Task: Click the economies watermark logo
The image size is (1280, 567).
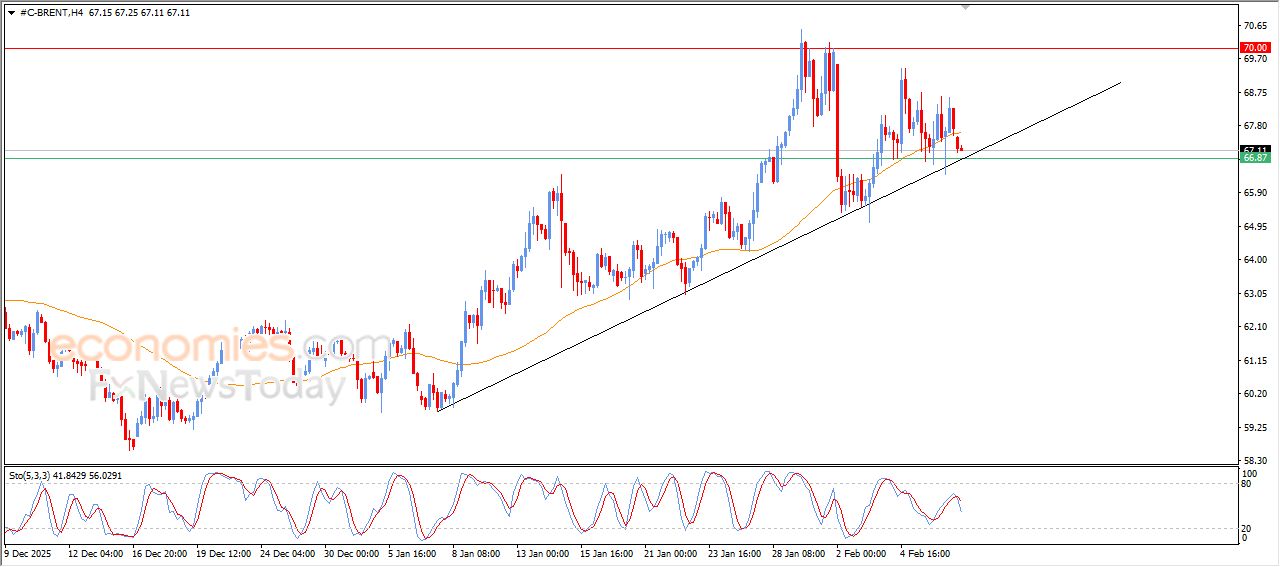Action: pyautogui.click(x=170, y=346)
